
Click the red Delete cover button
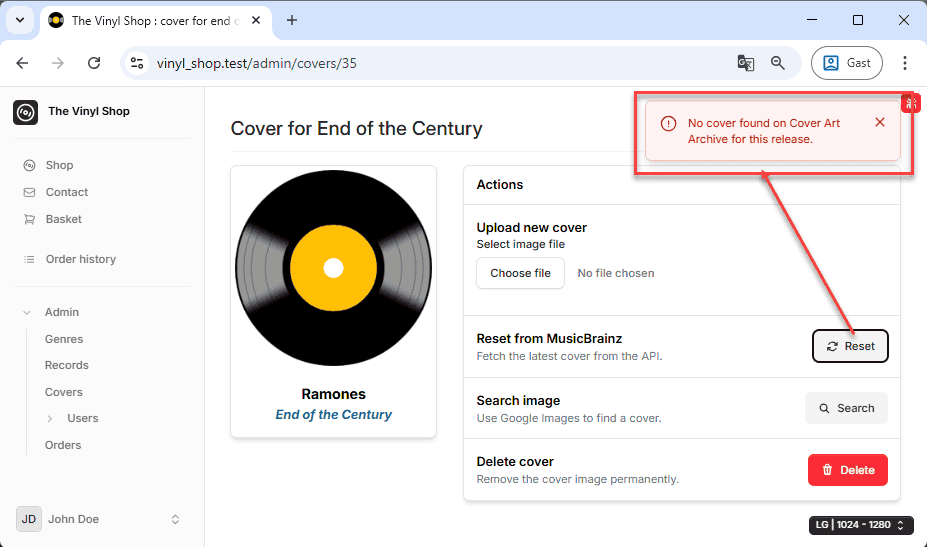(x=848, y=470)
